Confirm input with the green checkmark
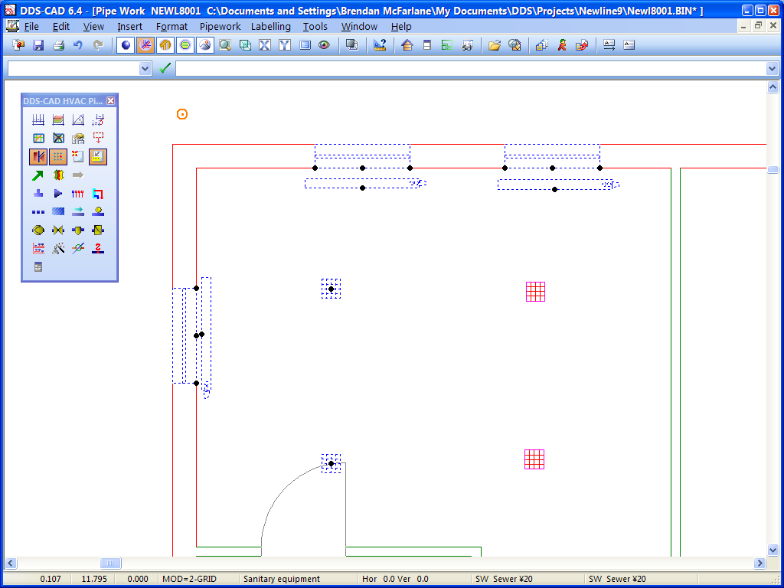The width and height of the screenshot is (784, 588). (165, 68)
